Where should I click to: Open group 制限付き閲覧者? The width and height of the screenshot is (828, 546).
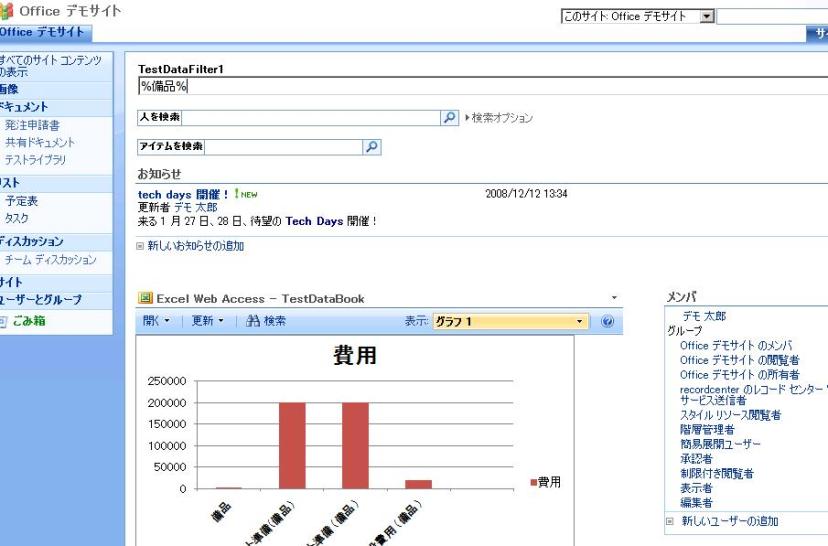[717, 474]
